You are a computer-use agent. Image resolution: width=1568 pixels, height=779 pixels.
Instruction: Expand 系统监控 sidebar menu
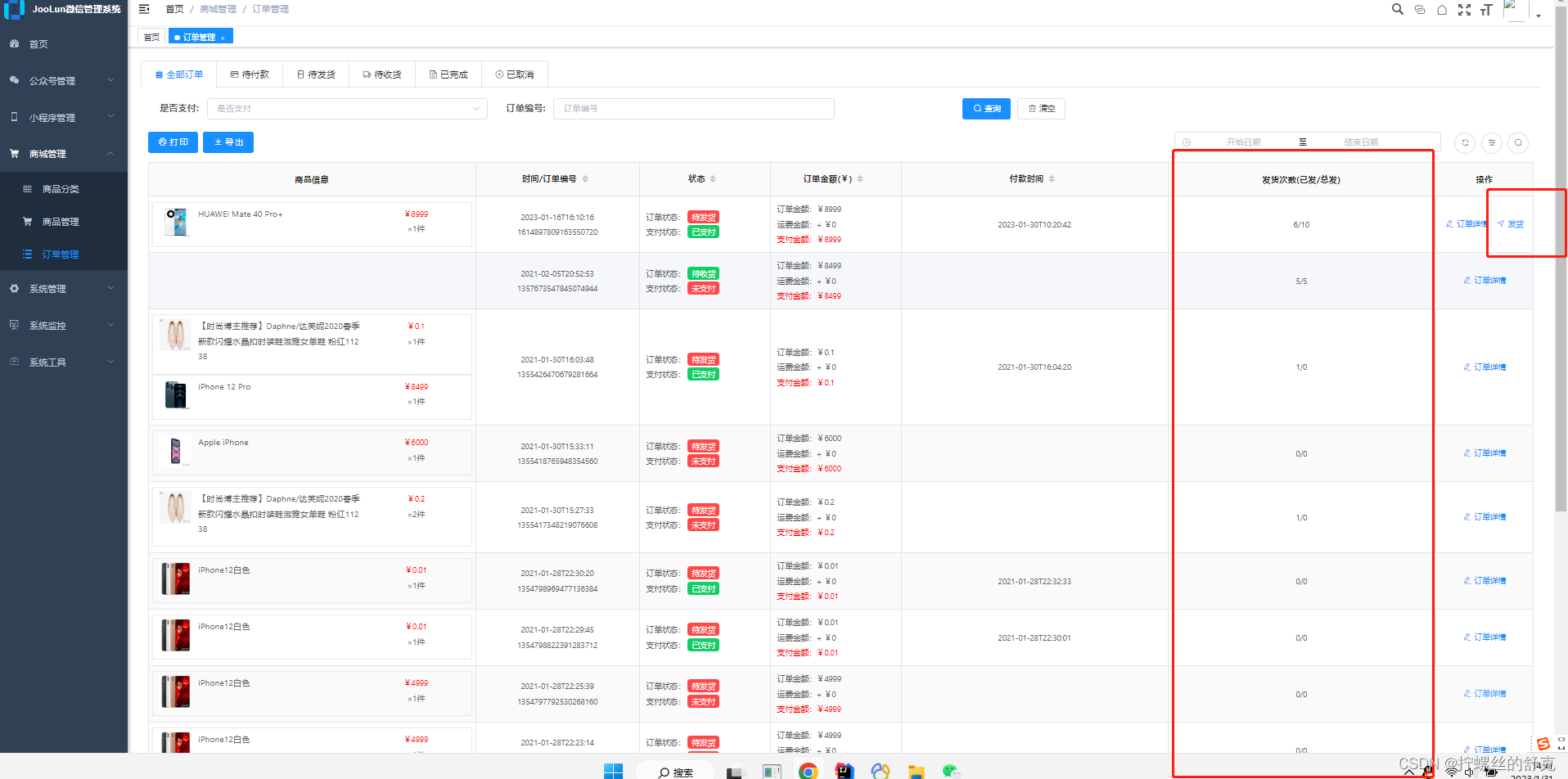[64, 326]
